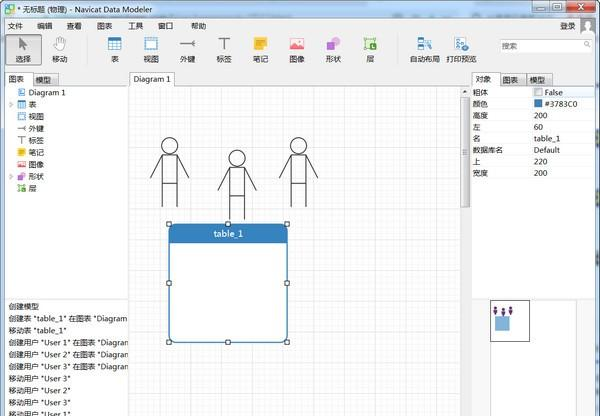Click the table_1 header on canvas
Image resolution: width=600 pixels, height=416 pixels.
coord(228,233)
